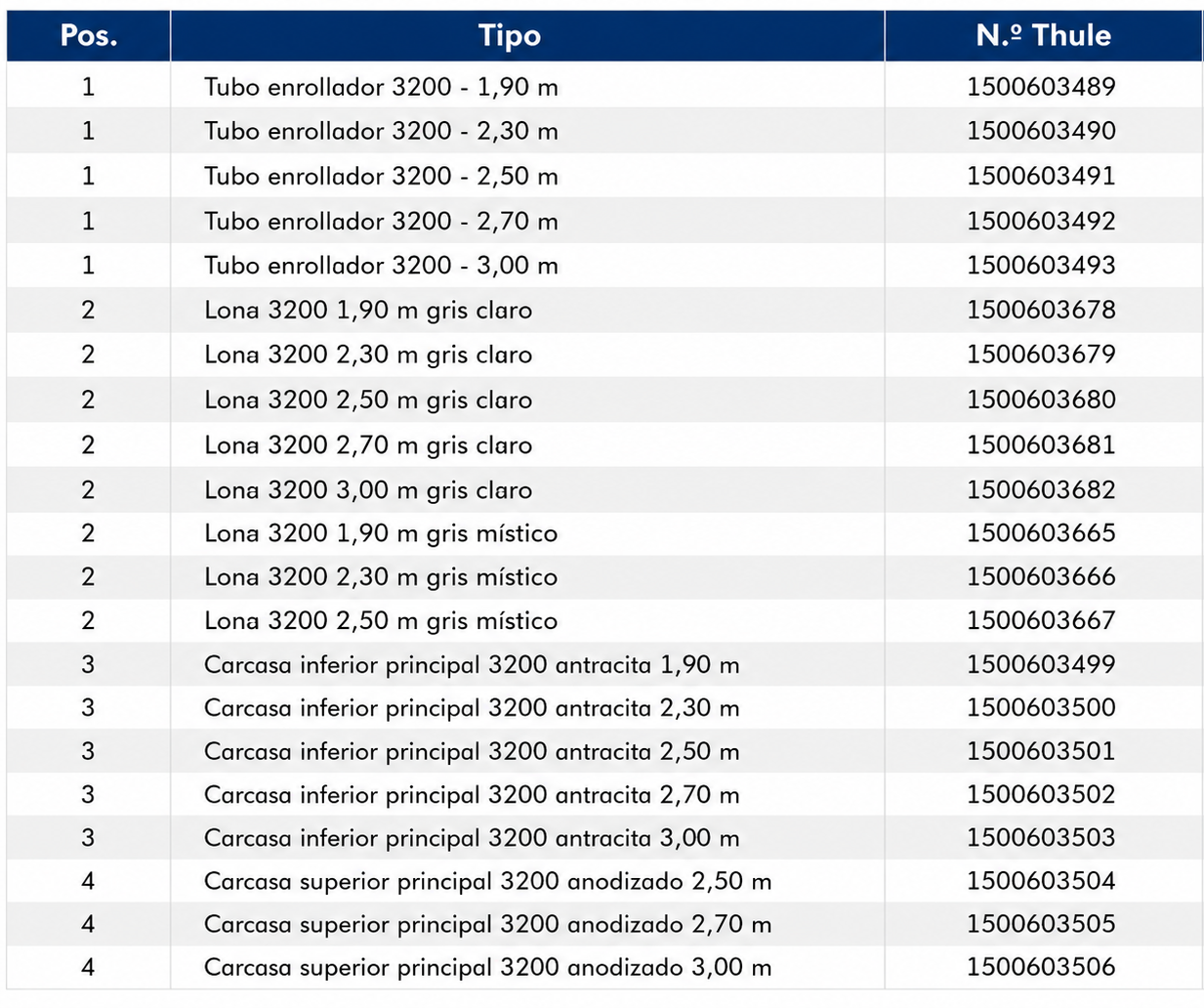Select 'Lona 3200 1,90 m gris claro'

point(368,311)
